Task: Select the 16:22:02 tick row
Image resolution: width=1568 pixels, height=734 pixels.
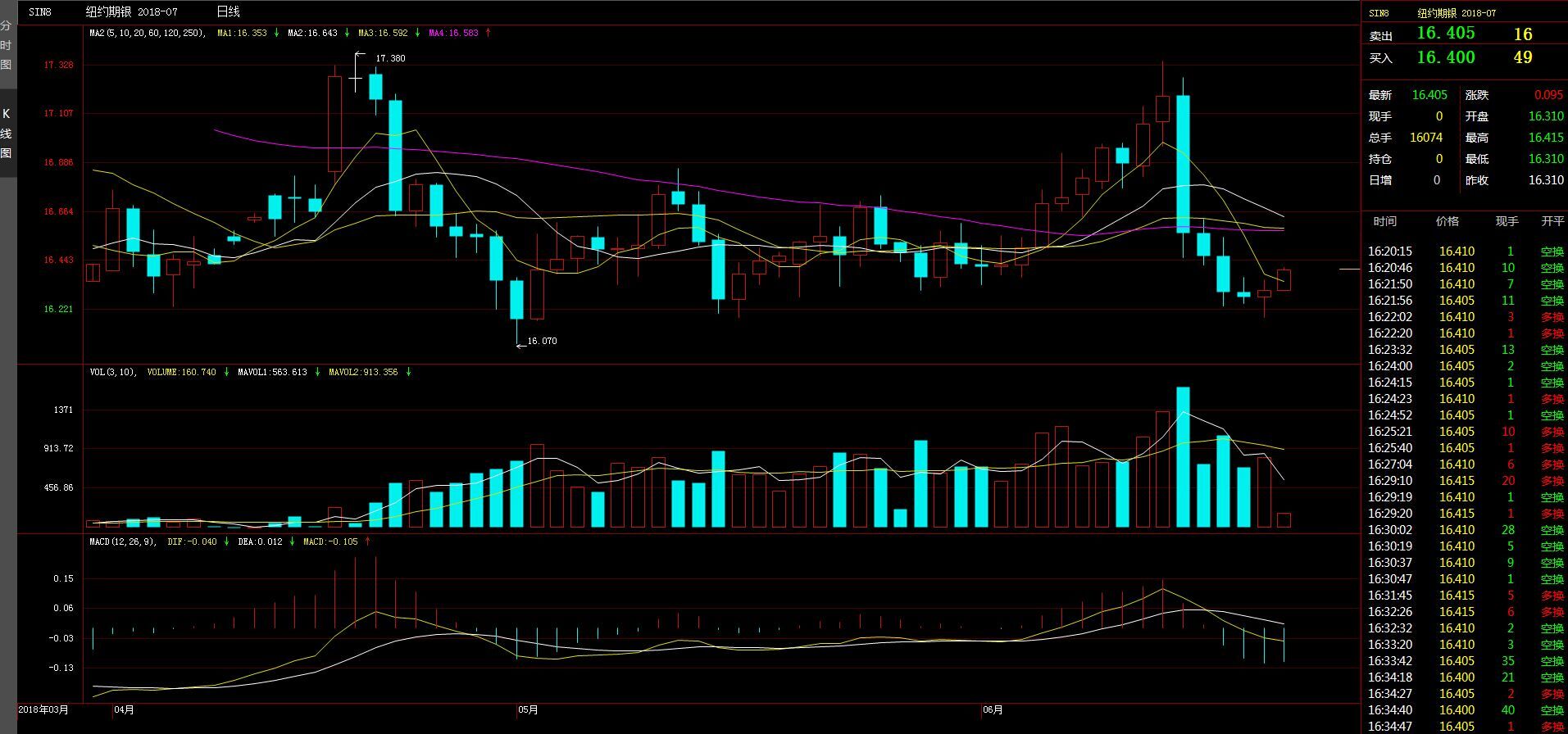Action: coord(1466,317)
